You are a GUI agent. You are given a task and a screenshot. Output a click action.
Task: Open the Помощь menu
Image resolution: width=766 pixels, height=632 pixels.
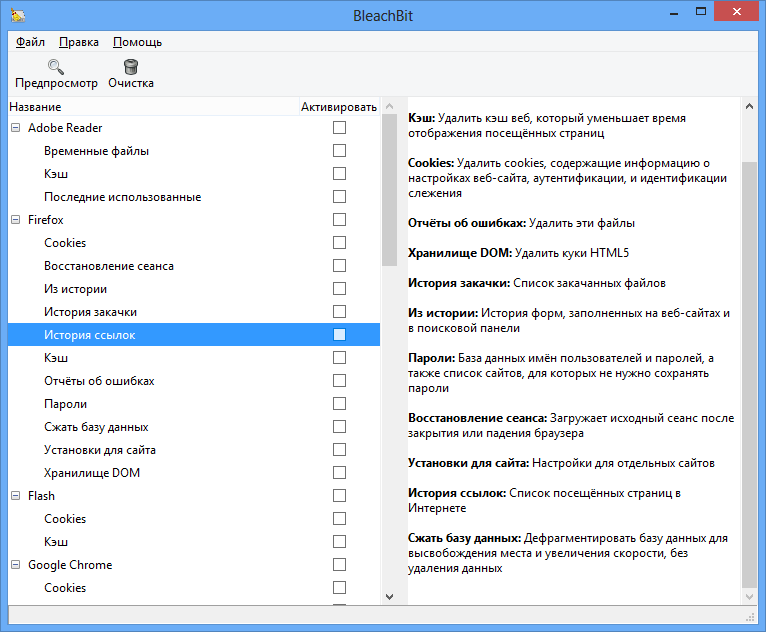coord(137,42)
